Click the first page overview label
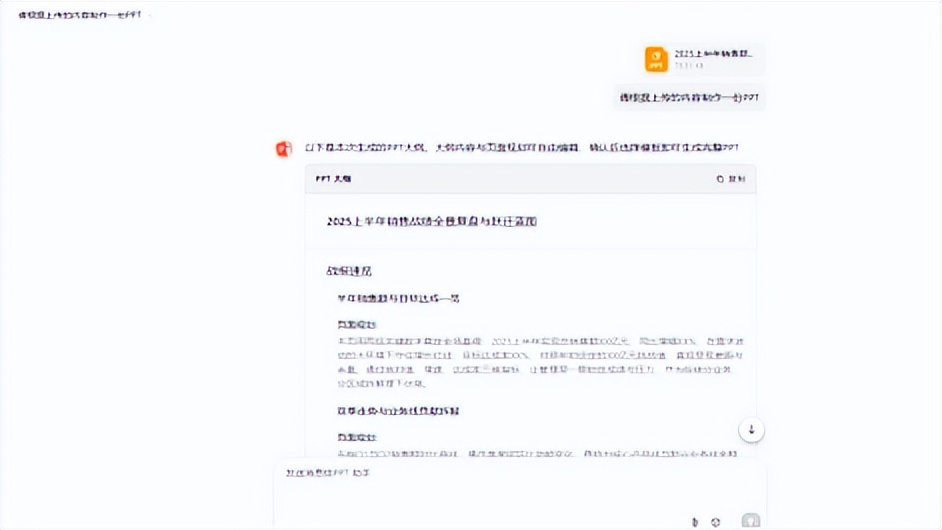942x530 pixels. point(355,325)
